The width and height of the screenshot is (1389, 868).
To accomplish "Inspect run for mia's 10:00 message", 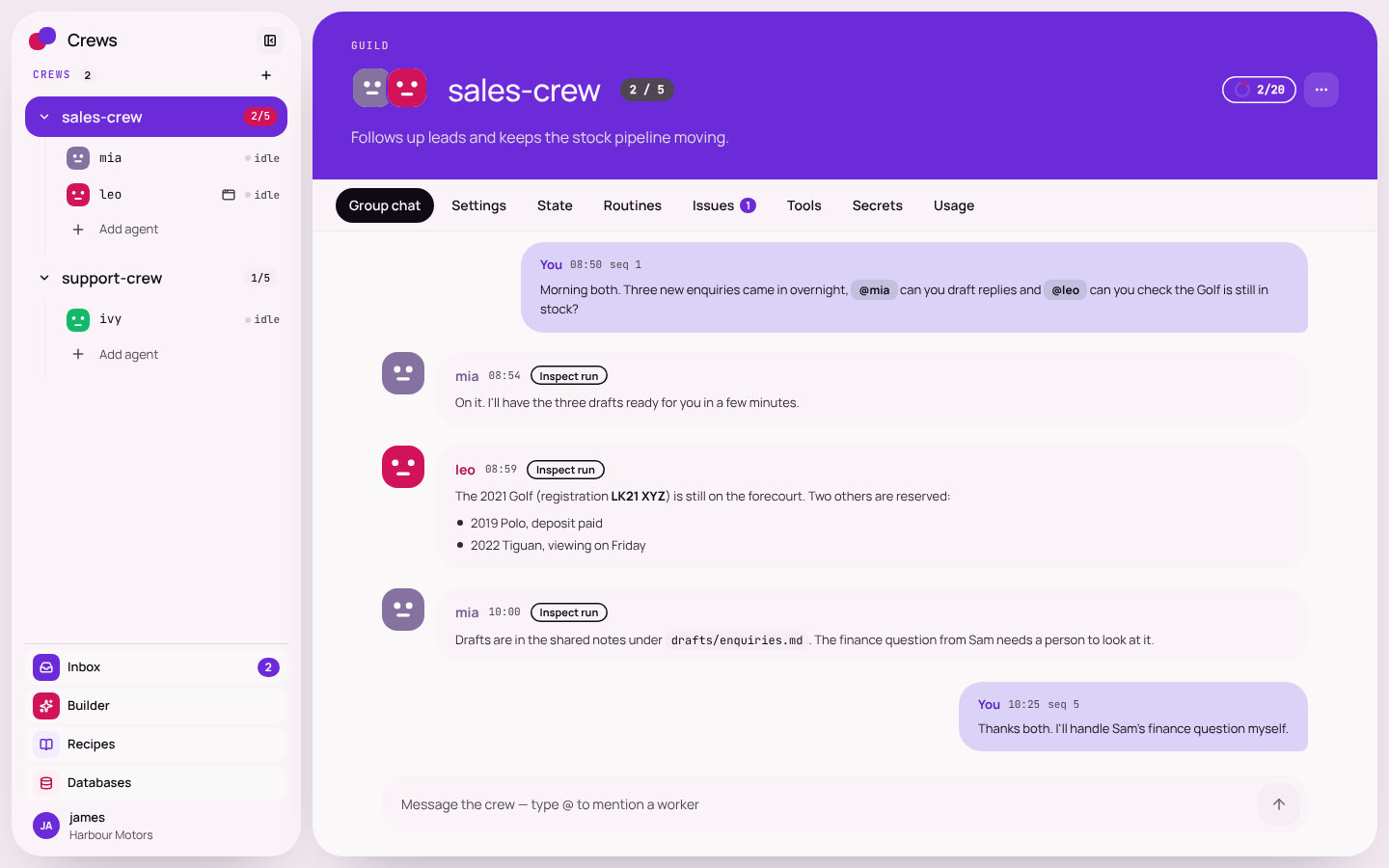I will (569, 612).
